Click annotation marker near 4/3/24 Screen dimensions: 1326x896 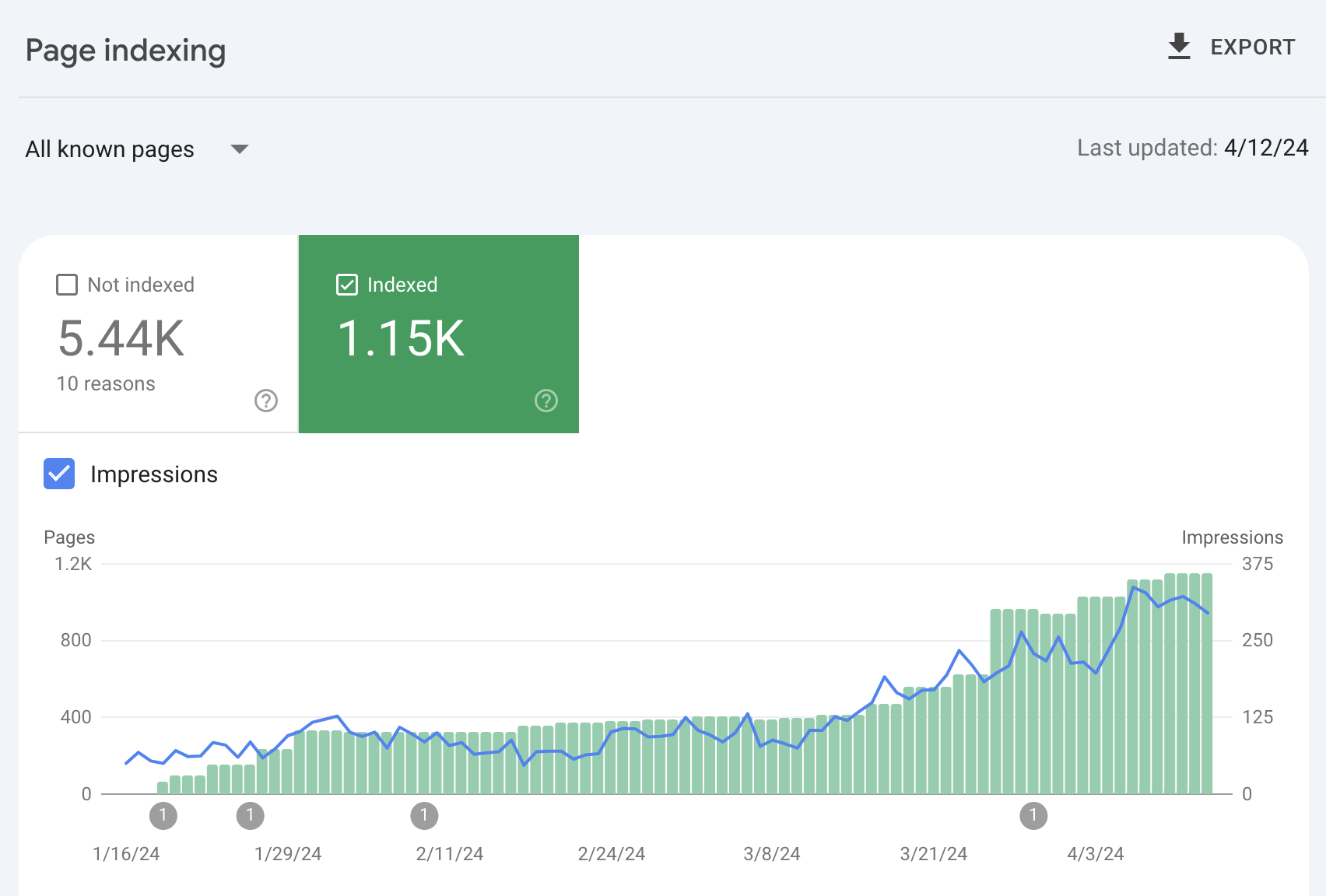[1033, 815]
